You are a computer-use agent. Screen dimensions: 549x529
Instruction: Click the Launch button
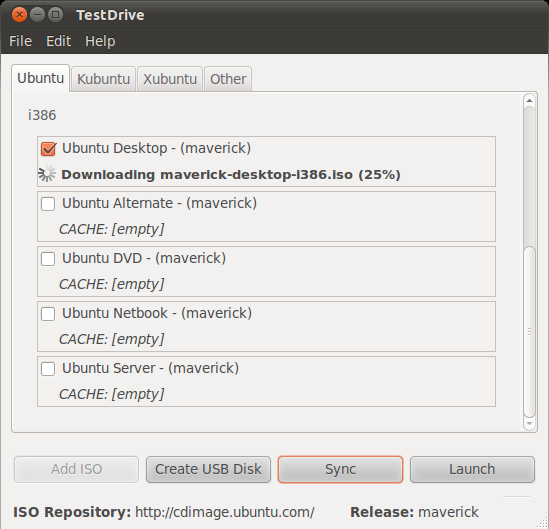472,469
